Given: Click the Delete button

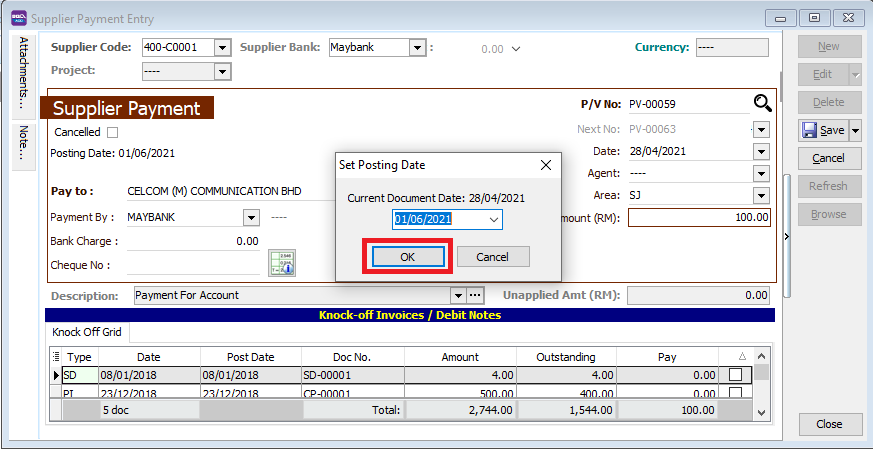Looking at the screenshot, I should click(828, 103).
